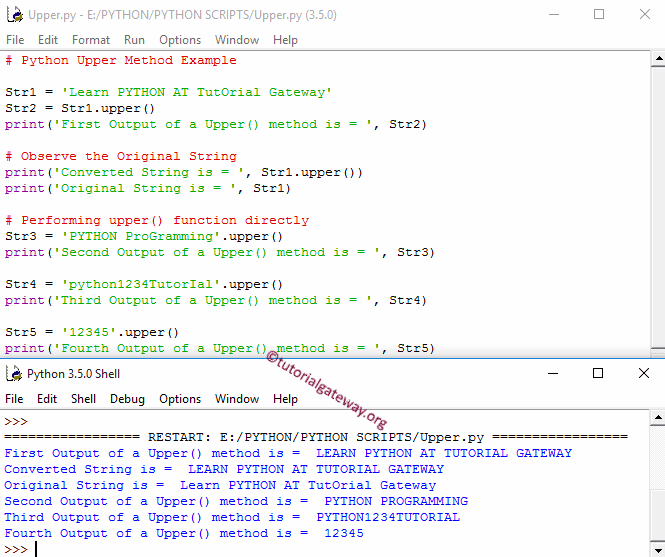Viewport: 665px width, 557px height.
Task: Close the Upper.py editor window
Action: coord(645,14)
